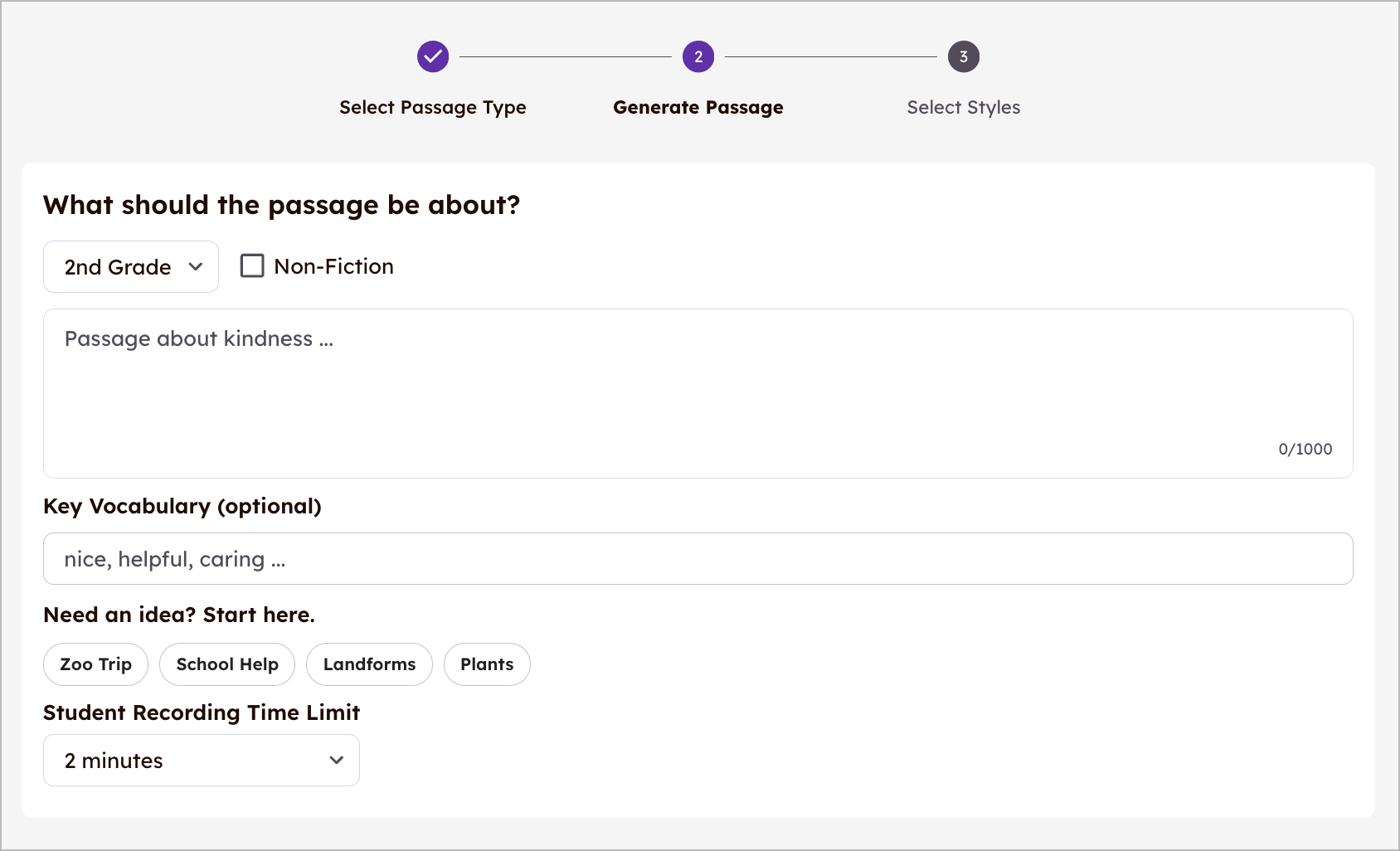Image resolution: width=1400 pixels, height=851 pixels.
Task: Click the progress line between steps 2 and 3
Action: click(830, 56)
